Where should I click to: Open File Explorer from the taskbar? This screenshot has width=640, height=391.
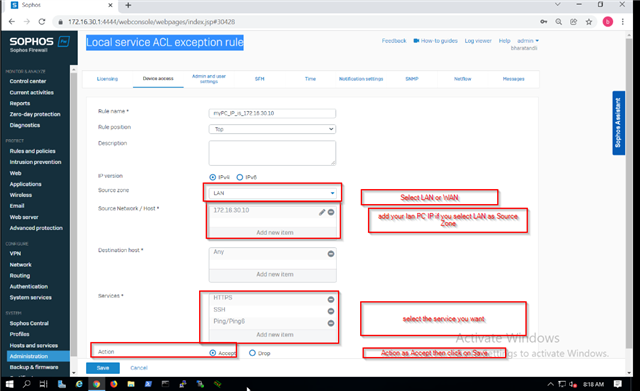pyautogui.click(x=131, y=384)
